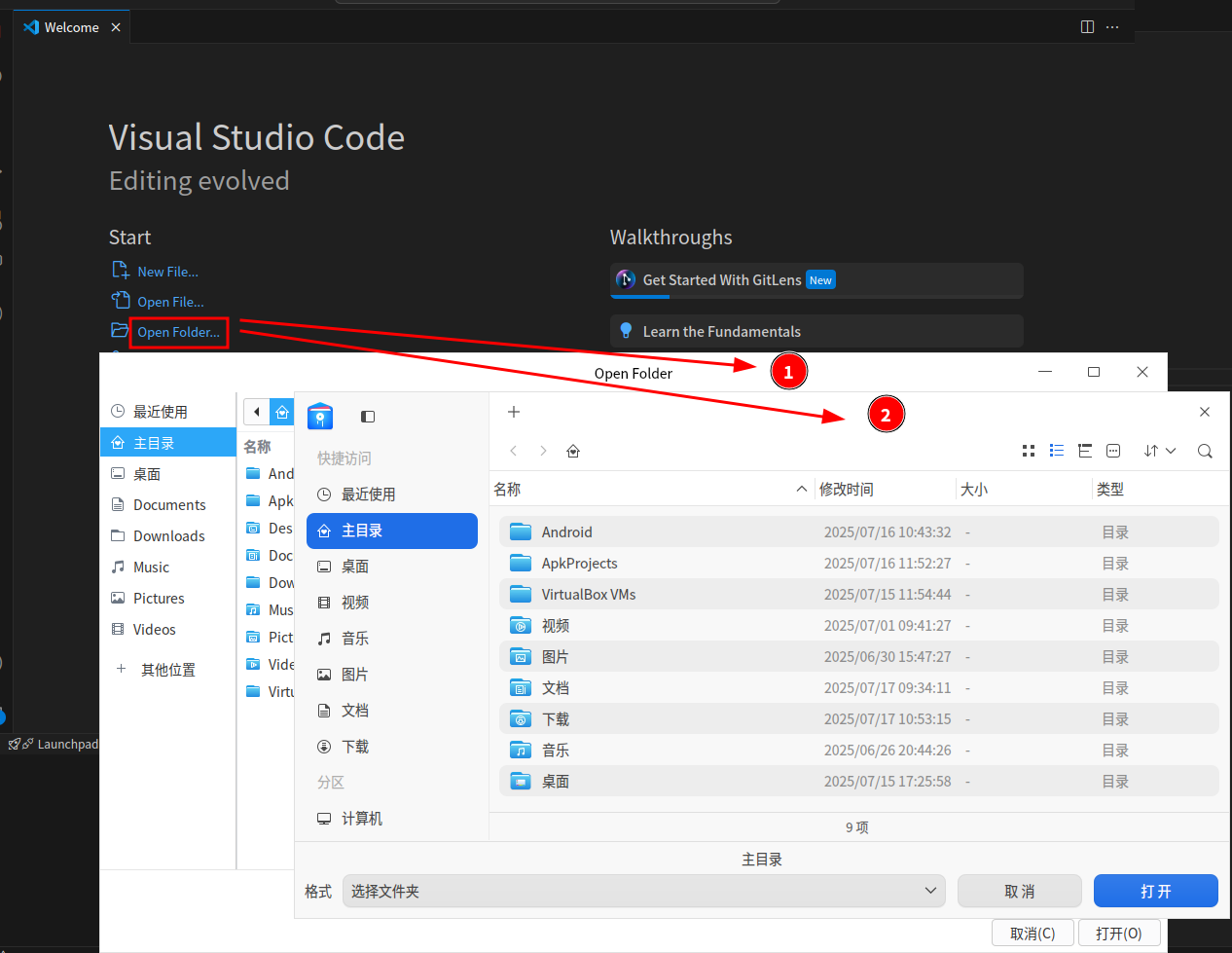Toggle the sidebar panel visibility icon
The image size is (1232, 953).
click(x=368, y=417)
